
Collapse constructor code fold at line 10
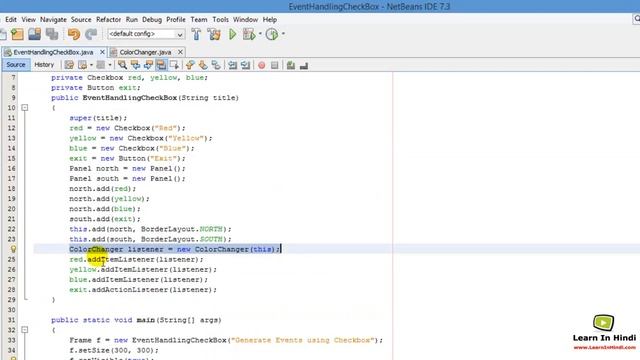[x=24, y=108]
